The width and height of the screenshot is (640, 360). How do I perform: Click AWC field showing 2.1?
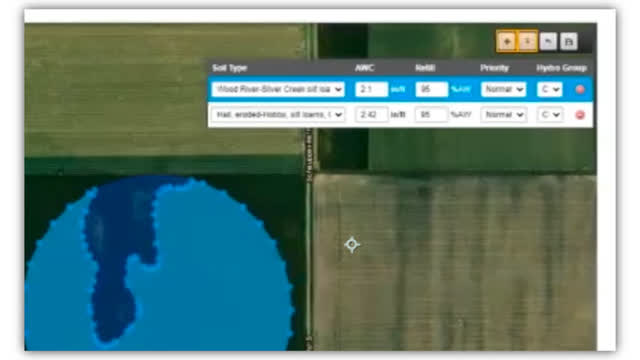[x=371, y=89]
